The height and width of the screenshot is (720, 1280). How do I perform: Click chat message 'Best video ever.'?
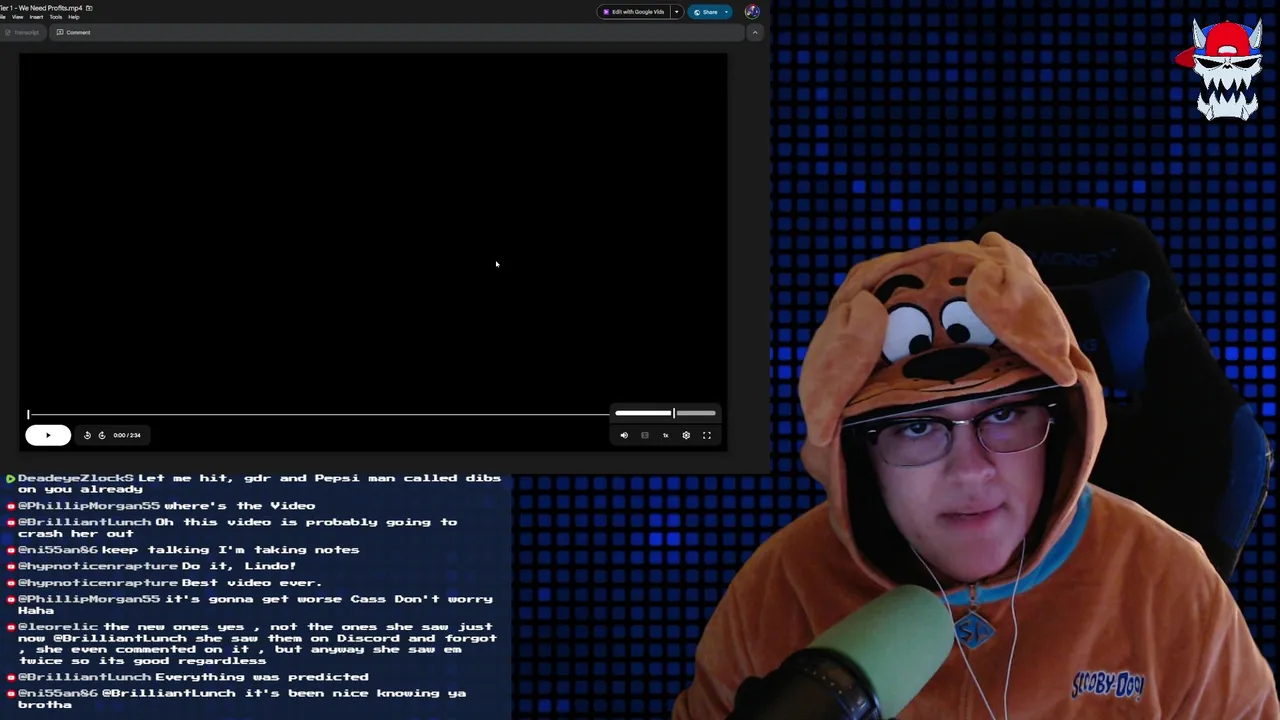click(251, 583)
